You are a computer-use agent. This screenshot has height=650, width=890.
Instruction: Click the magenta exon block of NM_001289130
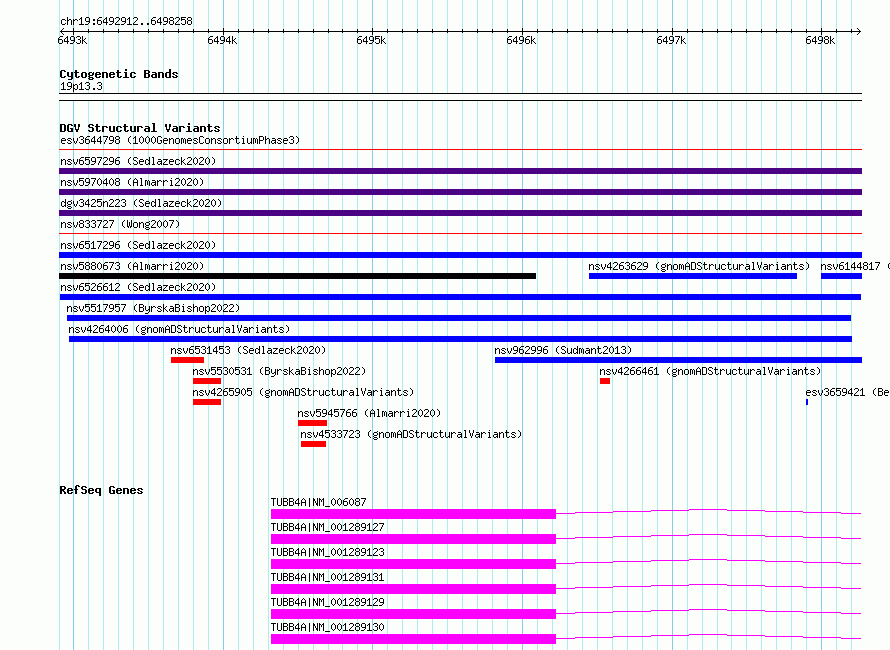coord(413,639)
